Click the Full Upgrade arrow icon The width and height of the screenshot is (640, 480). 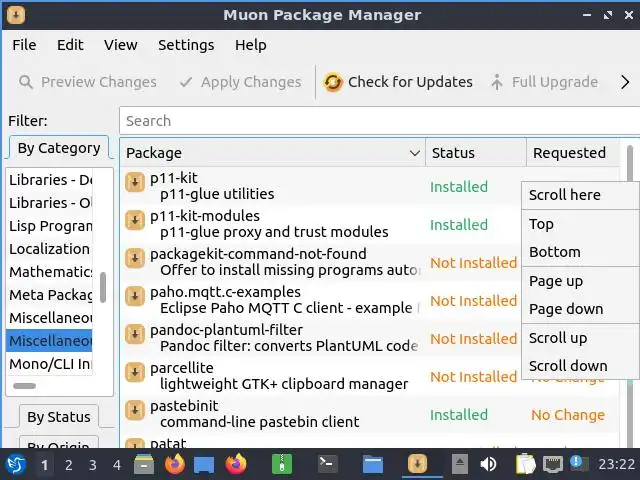(x=497, y=82)
